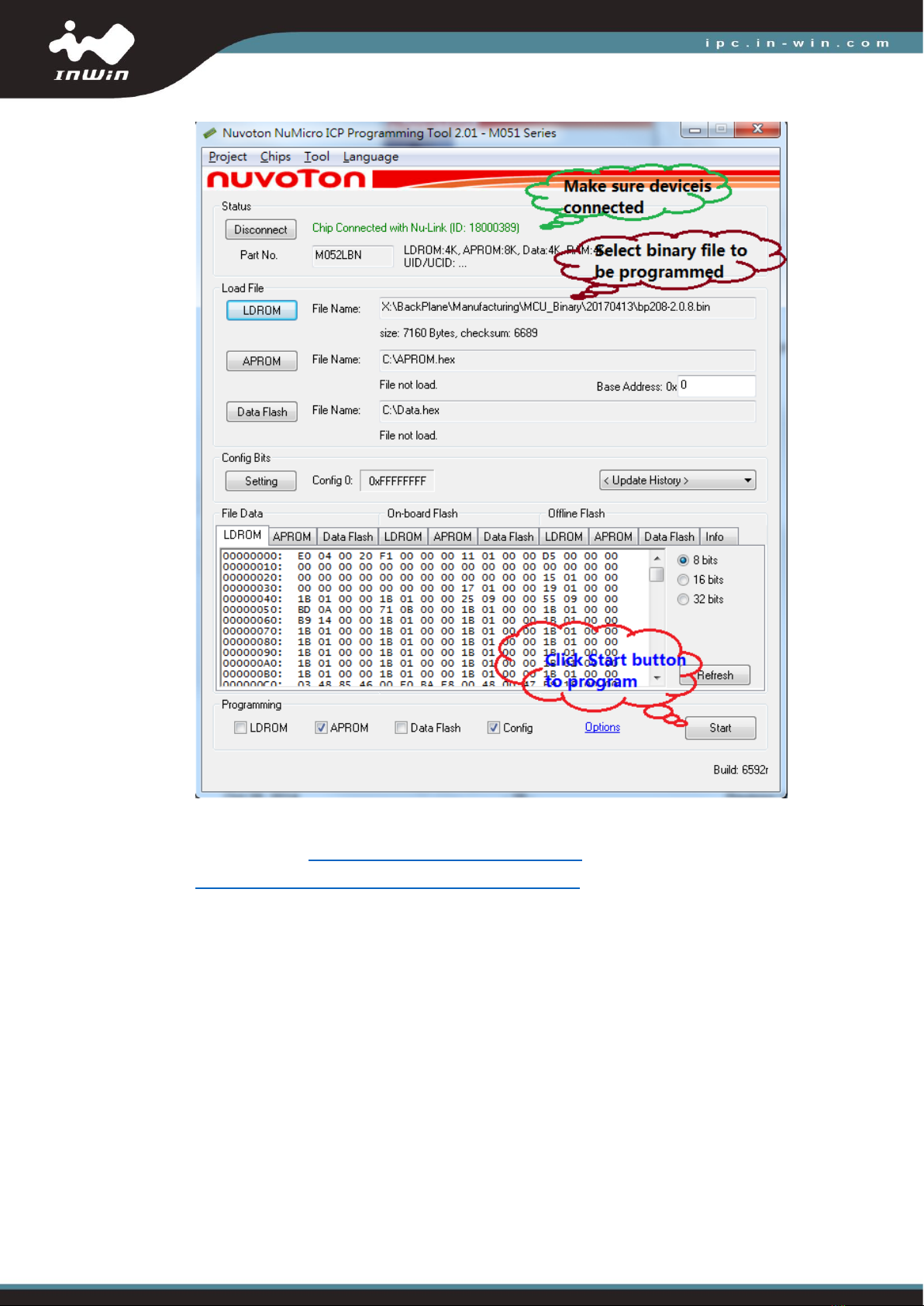Click the C:\APROM.hex file name field
The width and height of the screenshot is (924, 1306).
tap(567, 360)
